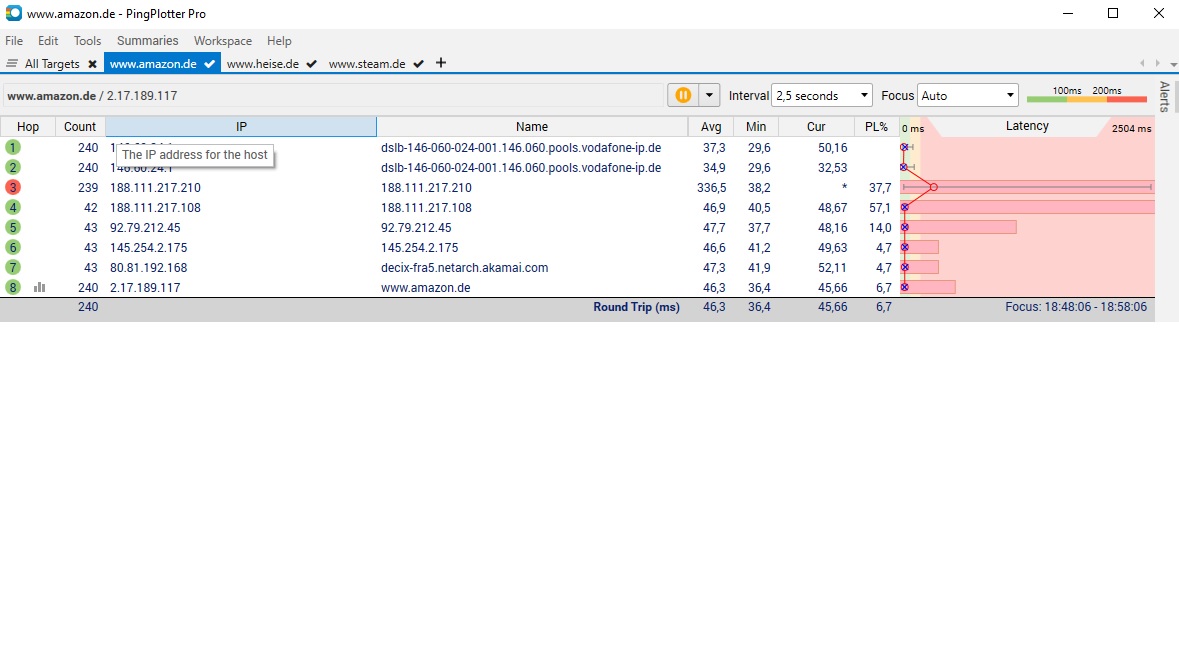This screenshot has height=648, width=1179.
Task: Close the All Targets tab with X
Action: [x=92, y=64]
